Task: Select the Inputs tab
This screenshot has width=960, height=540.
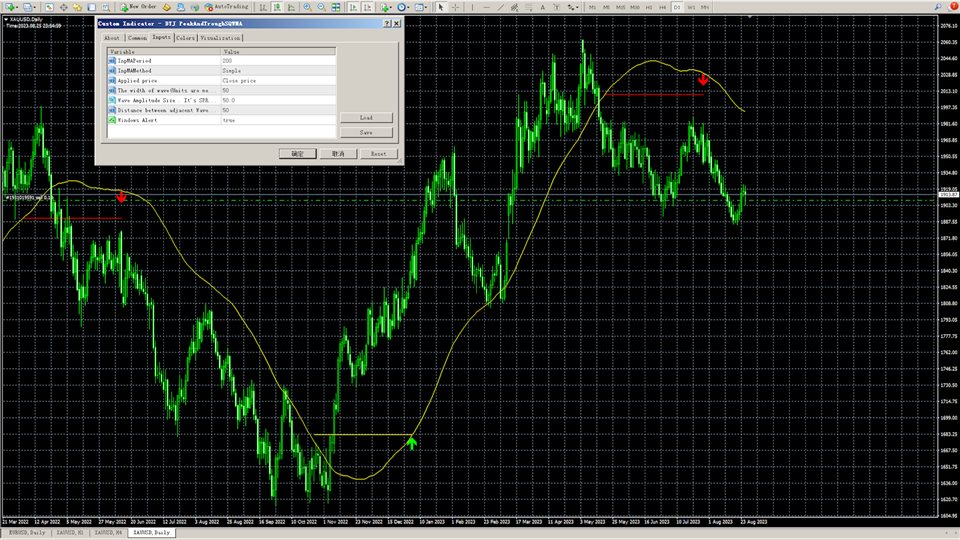Action: click(162, 37)
